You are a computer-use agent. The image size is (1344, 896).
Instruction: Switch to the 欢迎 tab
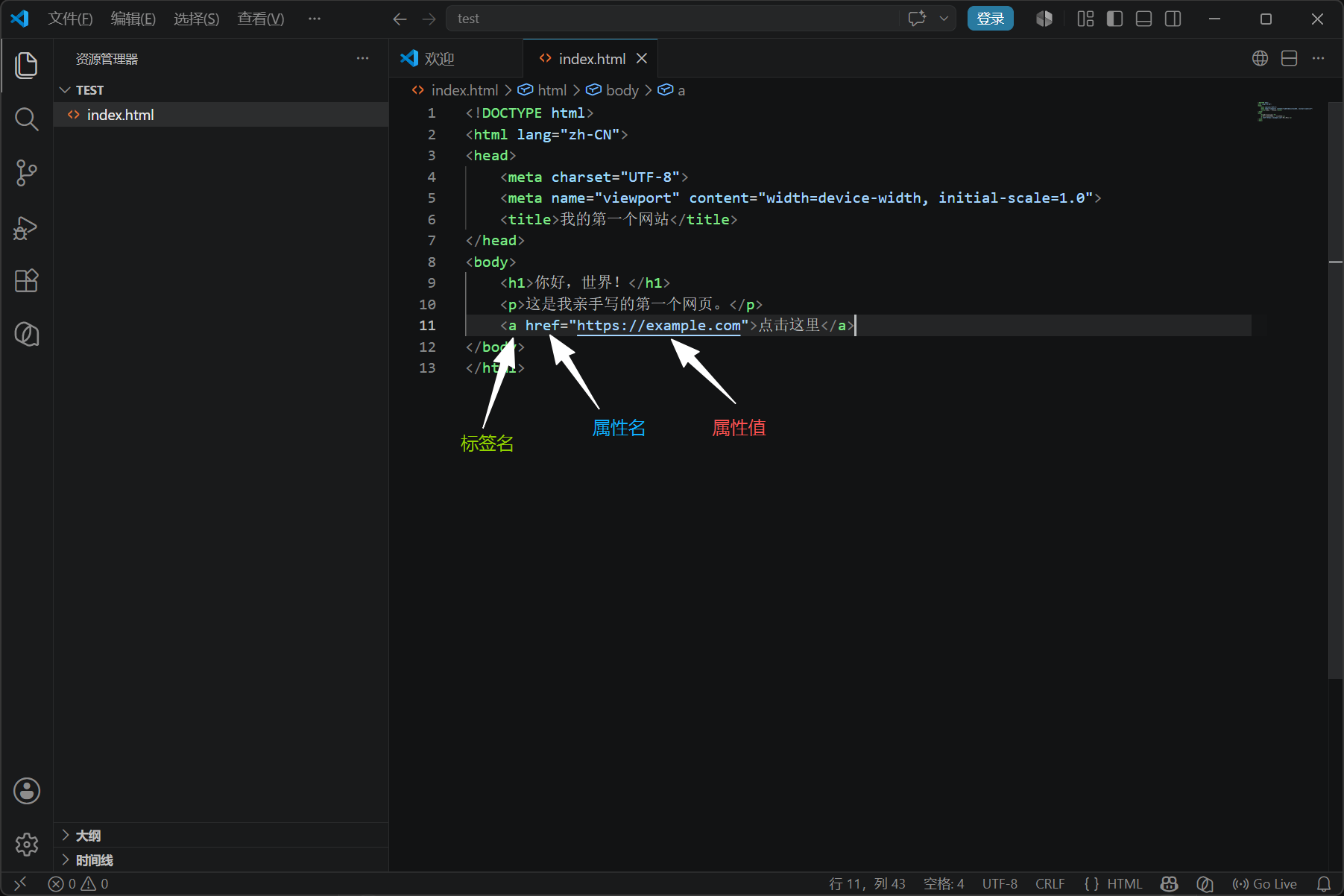pos(456,58)
